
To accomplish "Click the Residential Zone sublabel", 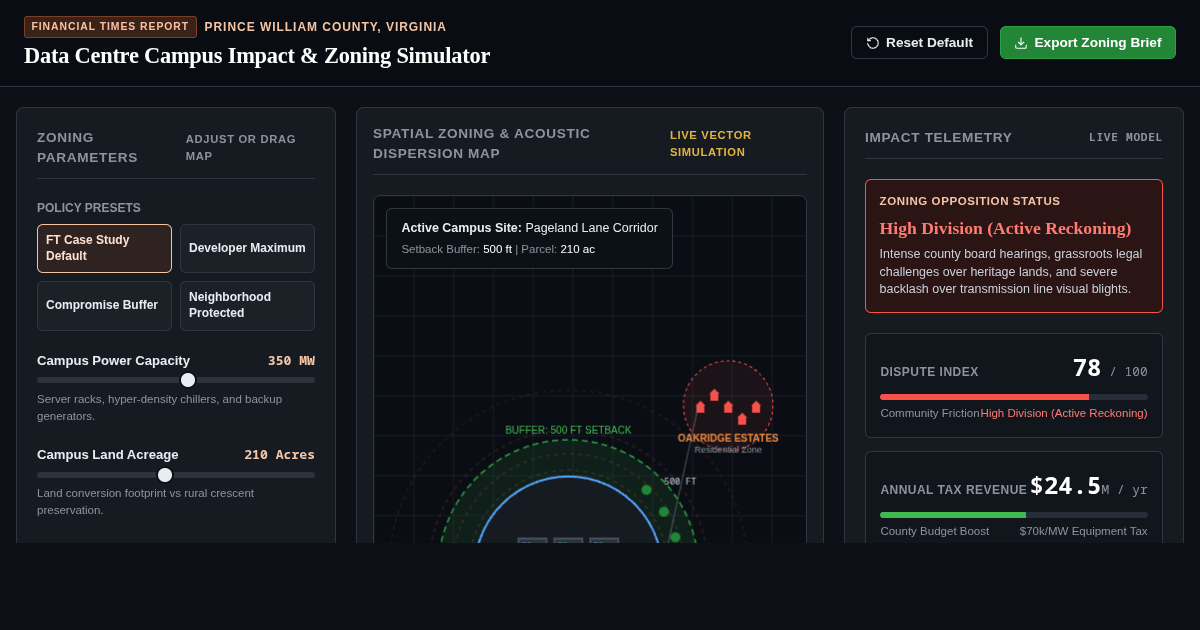I will coord(728,450).
